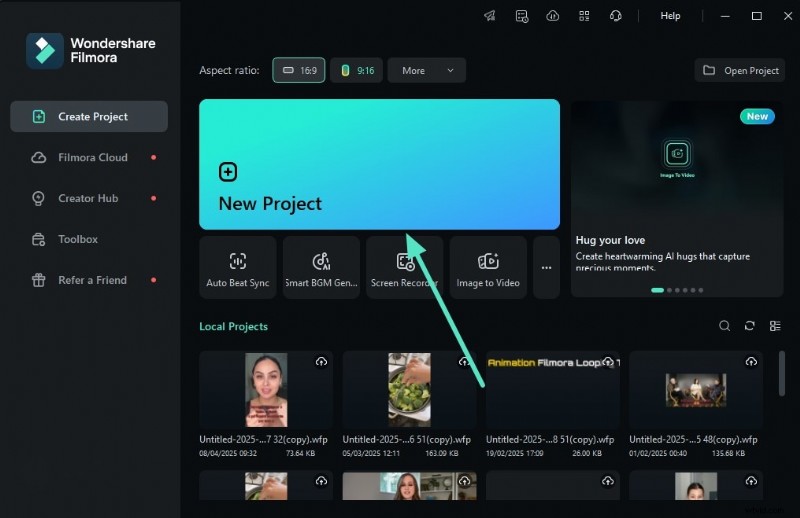800x518 pixels.
Task: Open project Untitled-2025-...5 48(copy).wfp thumbnail
Action: (x=696, y=390)
